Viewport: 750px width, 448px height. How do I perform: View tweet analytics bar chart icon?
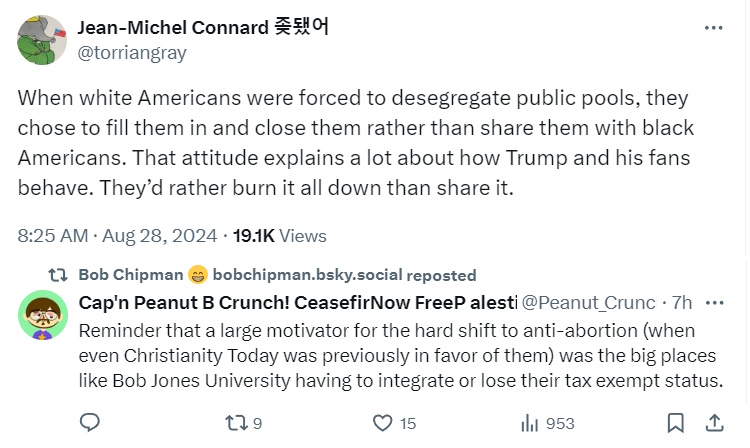(531, 423)
